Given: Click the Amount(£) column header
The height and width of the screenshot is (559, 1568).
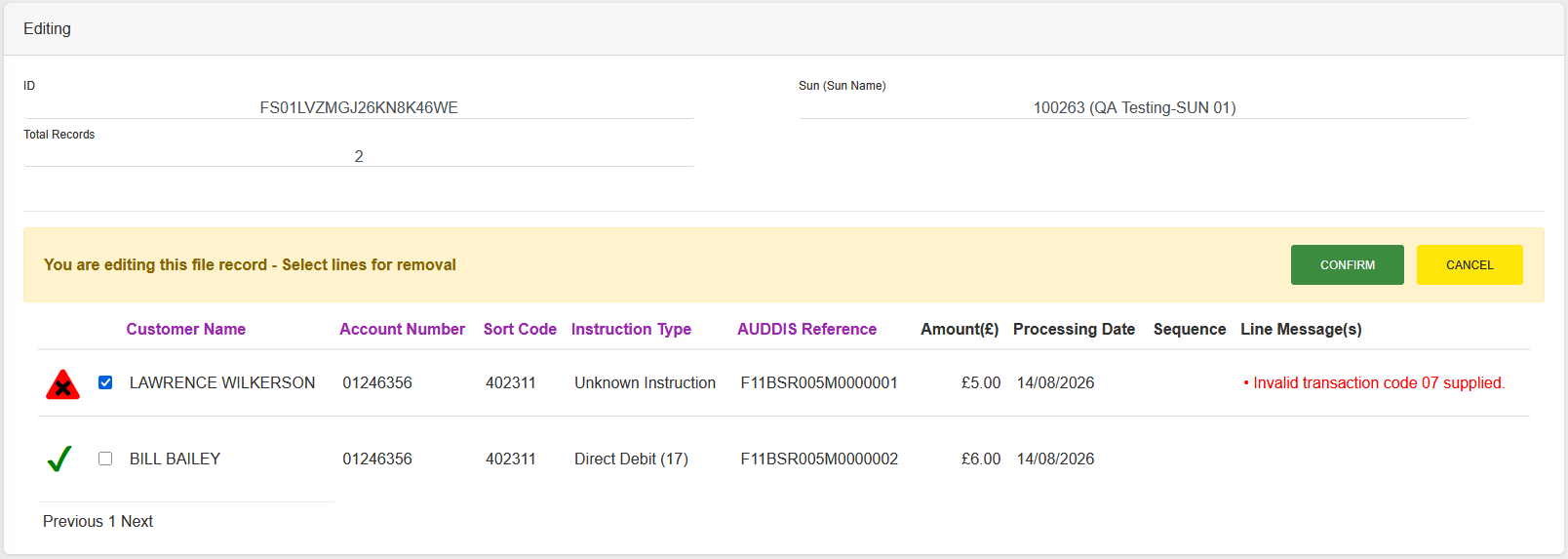Looking at the screenshot, I should [x=960, y=330].
